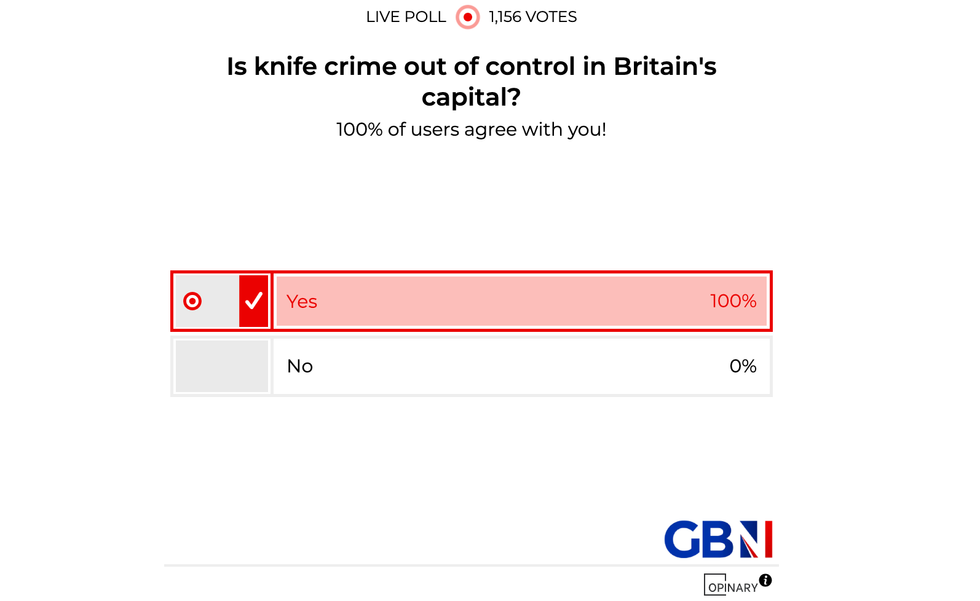This screenshot has width=980, height=601.
Task: Select the Yes answer label
Action: [302, 301]
